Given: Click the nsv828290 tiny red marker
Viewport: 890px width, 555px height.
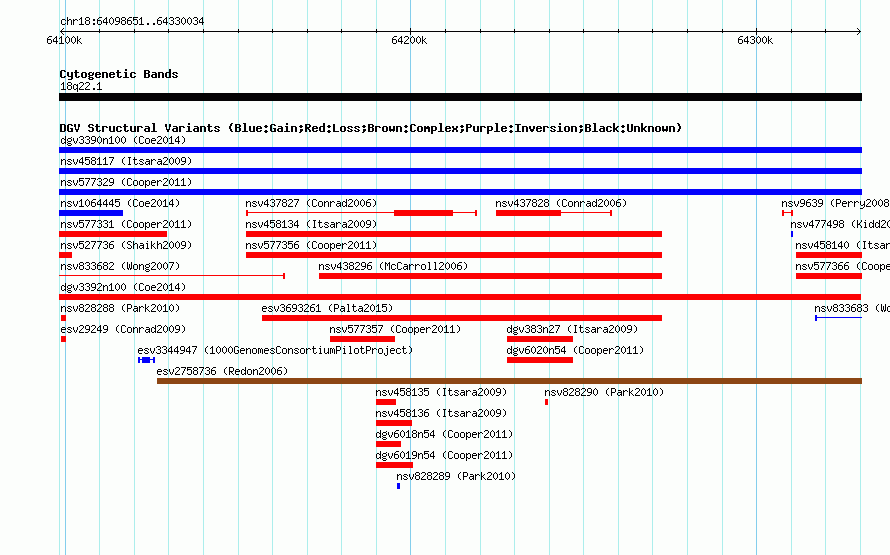Looking at the screenshot, I should 547,402.
